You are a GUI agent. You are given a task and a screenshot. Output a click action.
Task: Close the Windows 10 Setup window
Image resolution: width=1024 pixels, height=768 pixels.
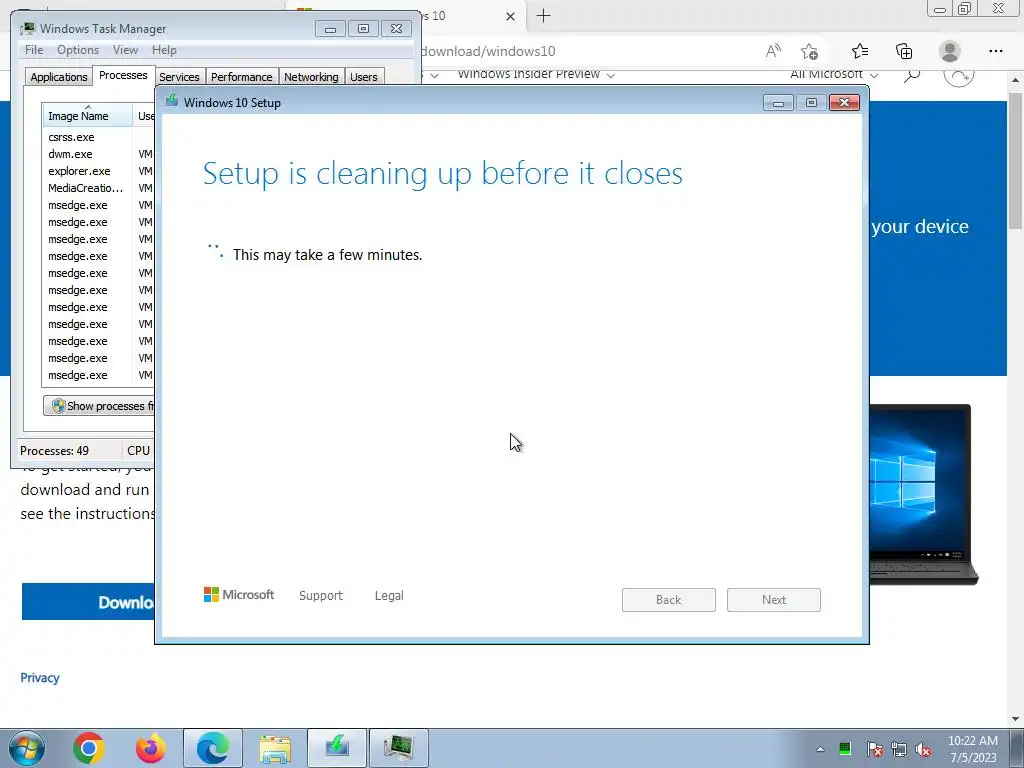[844, 103]
